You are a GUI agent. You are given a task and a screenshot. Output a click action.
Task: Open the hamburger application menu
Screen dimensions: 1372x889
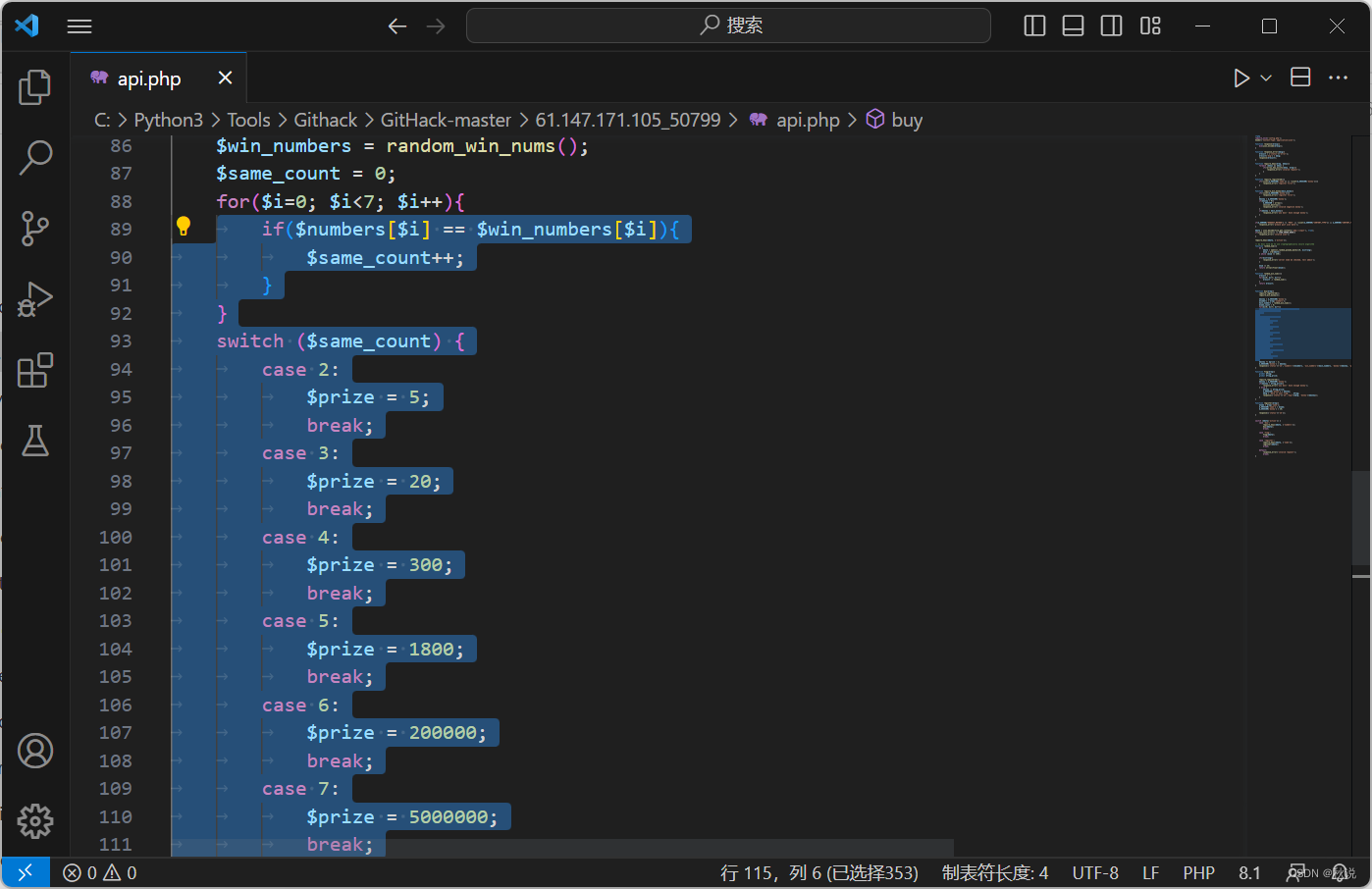pos(79,26)
